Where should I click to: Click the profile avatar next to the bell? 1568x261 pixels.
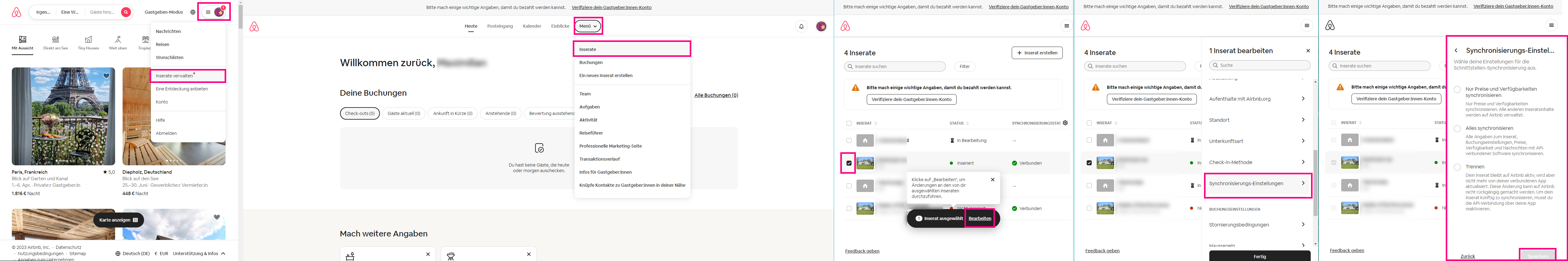(821, 26)
